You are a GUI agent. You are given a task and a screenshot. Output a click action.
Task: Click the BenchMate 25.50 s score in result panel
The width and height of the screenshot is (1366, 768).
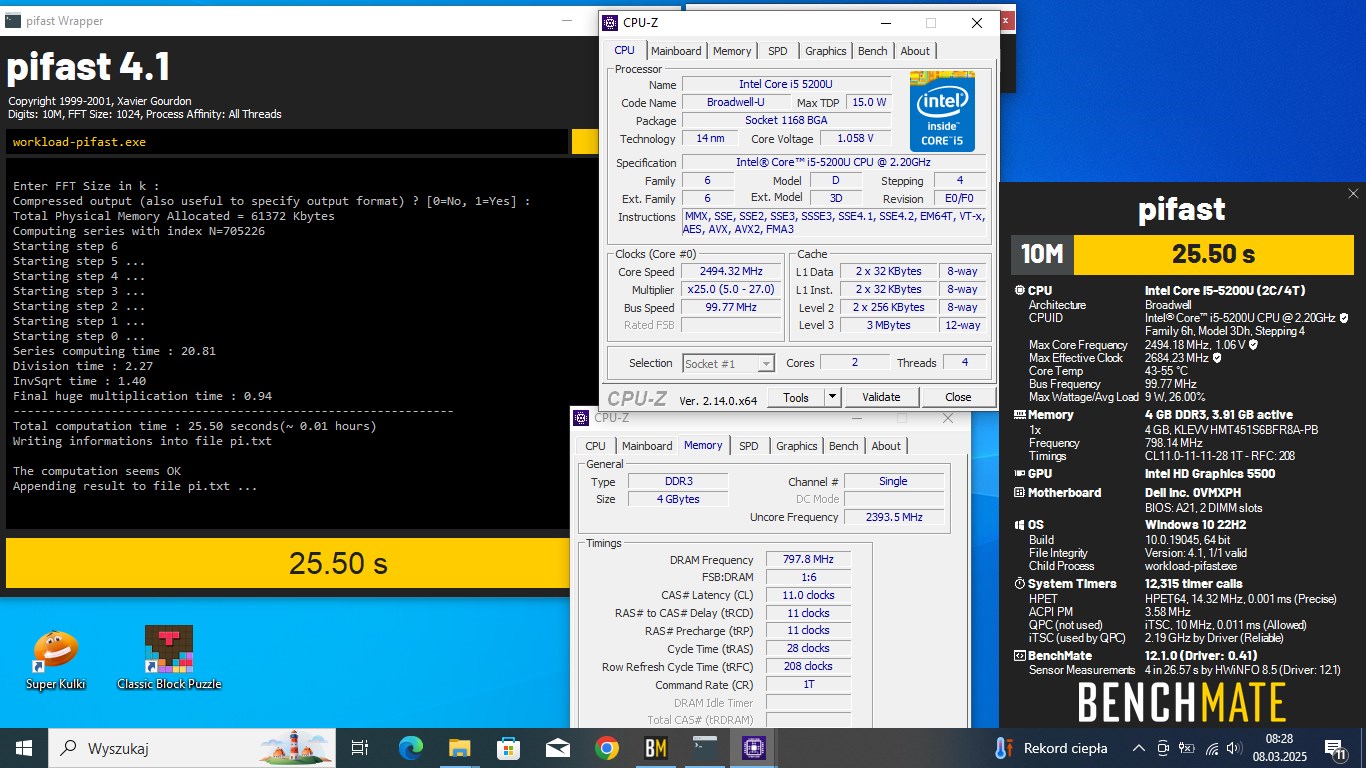[1214, 254]
